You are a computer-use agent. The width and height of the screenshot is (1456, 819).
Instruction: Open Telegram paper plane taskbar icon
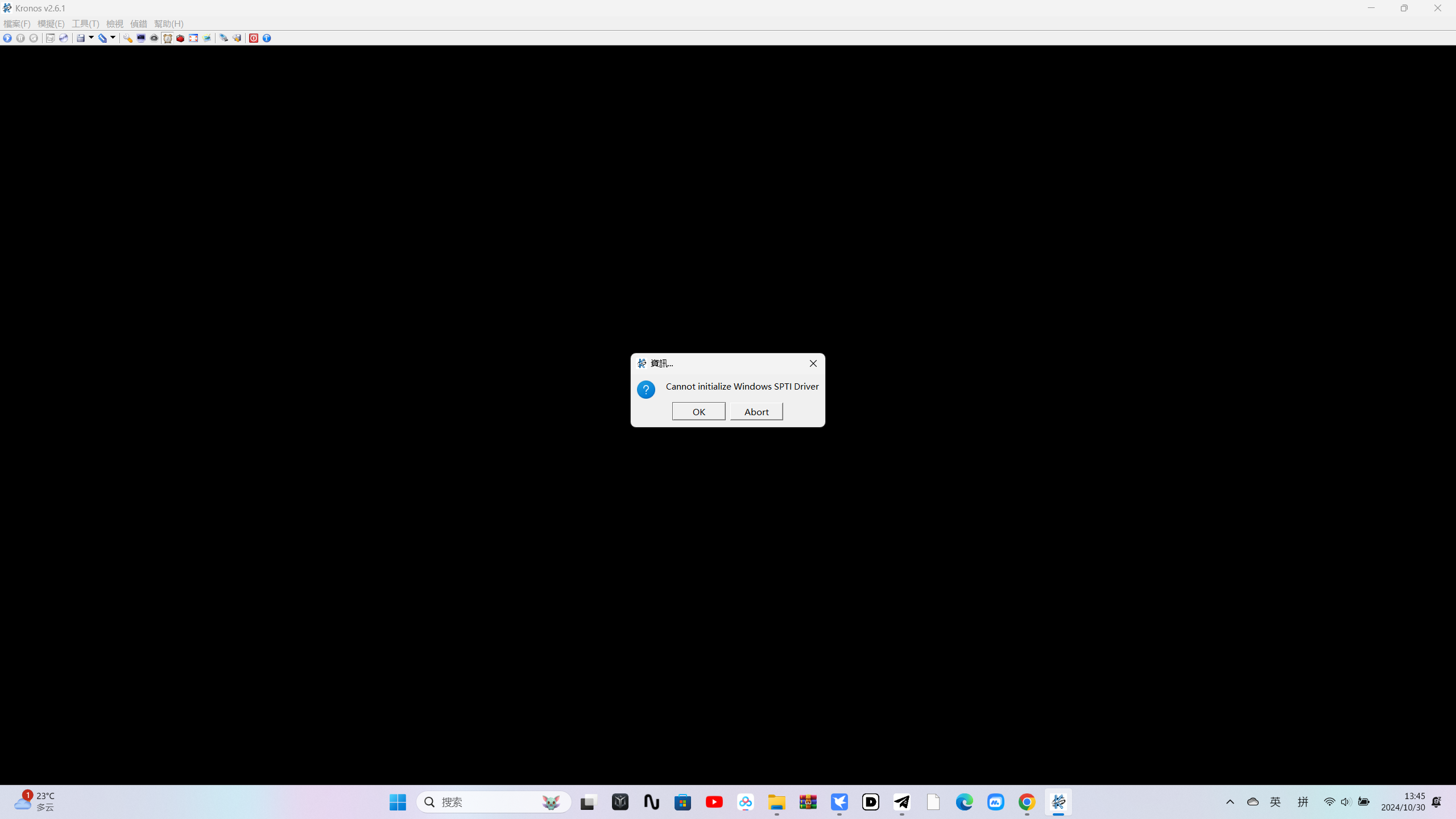pyautogui.click(x=902, y=802)
